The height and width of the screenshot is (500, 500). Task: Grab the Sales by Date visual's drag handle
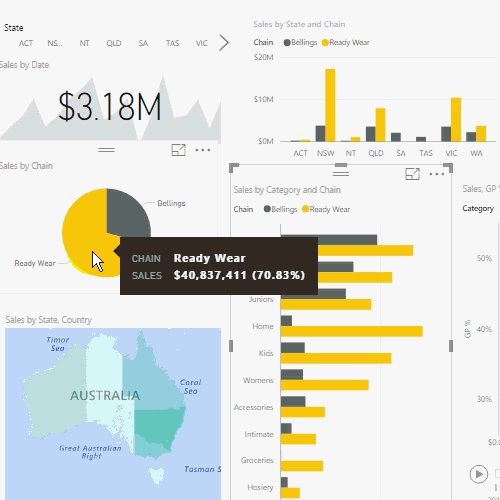pyautogui.click(x=107, y=150)
